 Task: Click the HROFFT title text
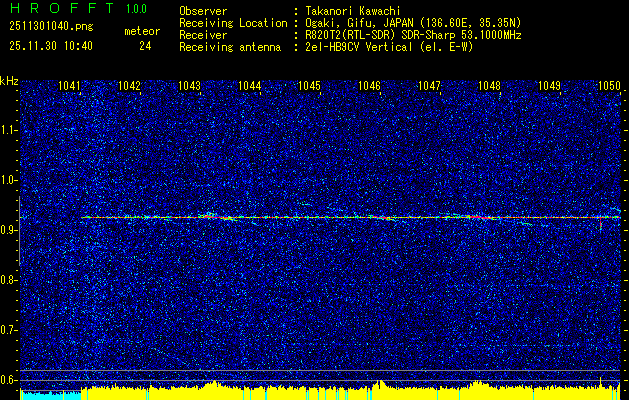62,8
